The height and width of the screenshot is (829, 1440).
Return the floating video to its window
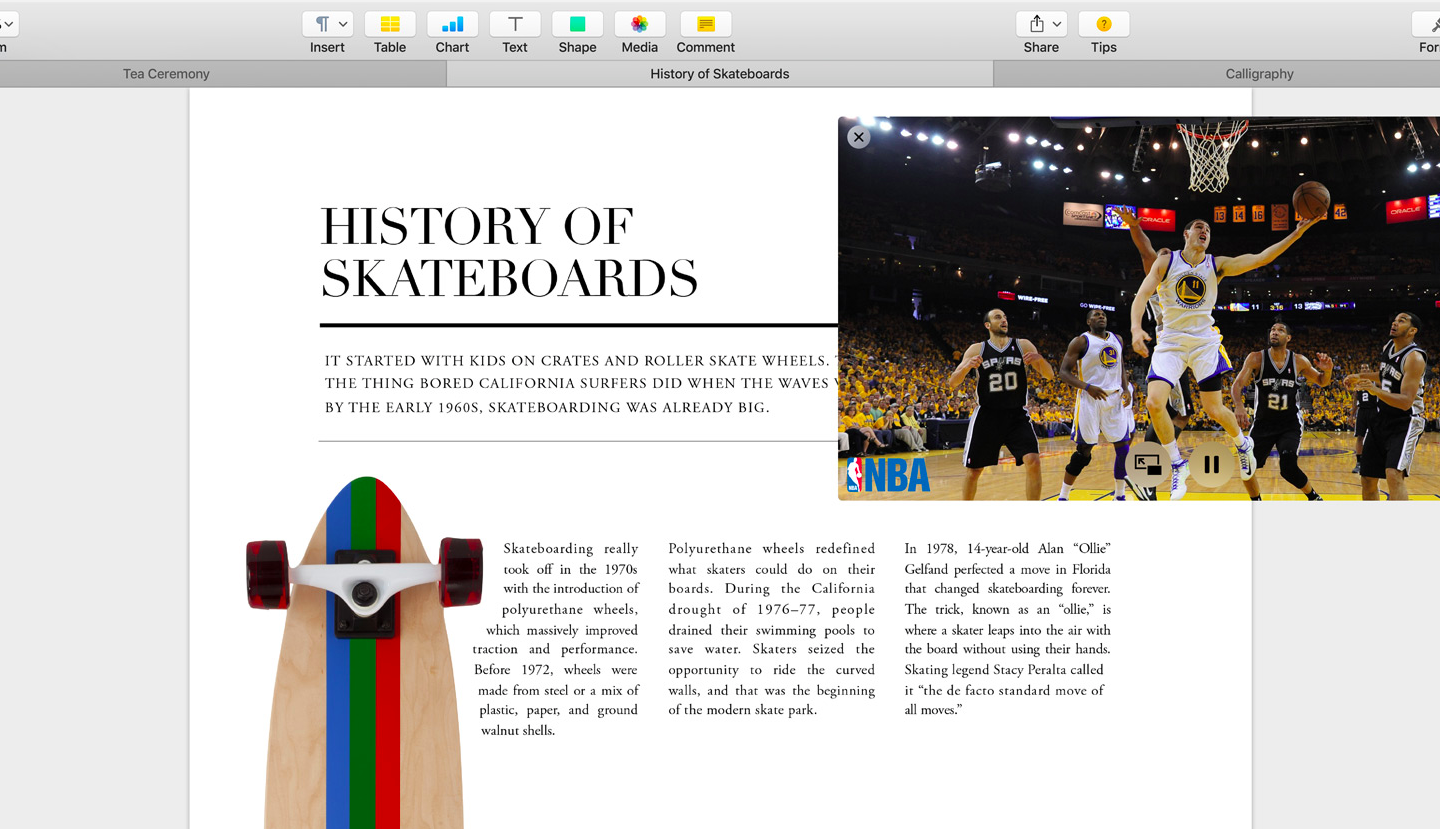(1148, 465)
